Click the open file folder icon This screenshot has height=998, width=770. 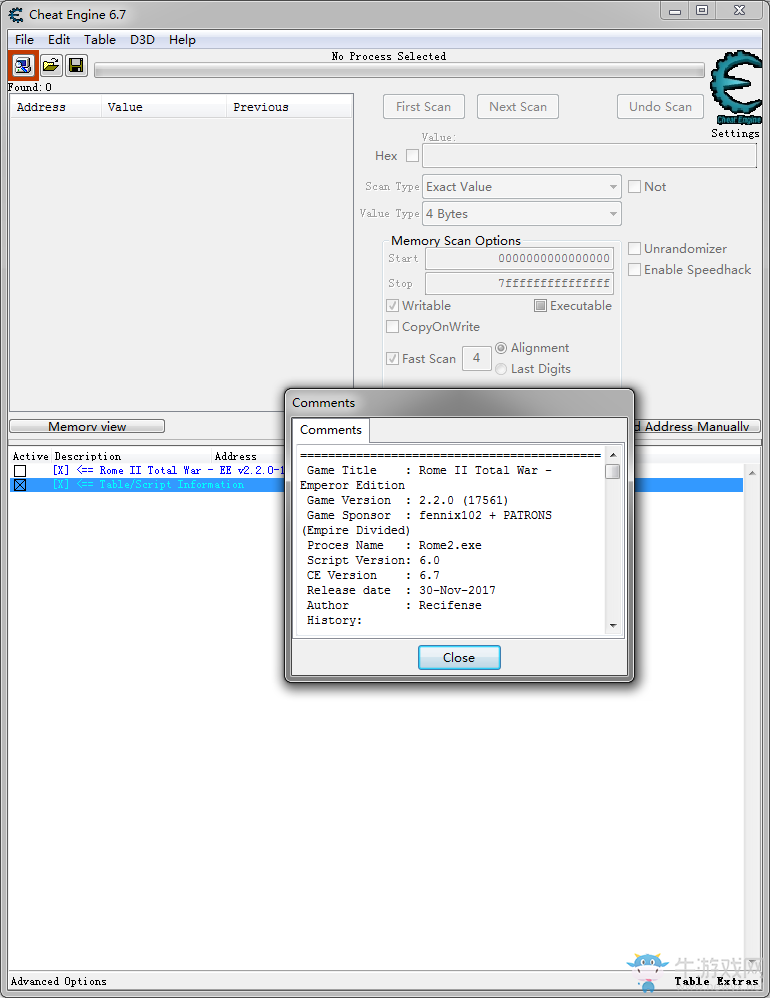(51, 65)
